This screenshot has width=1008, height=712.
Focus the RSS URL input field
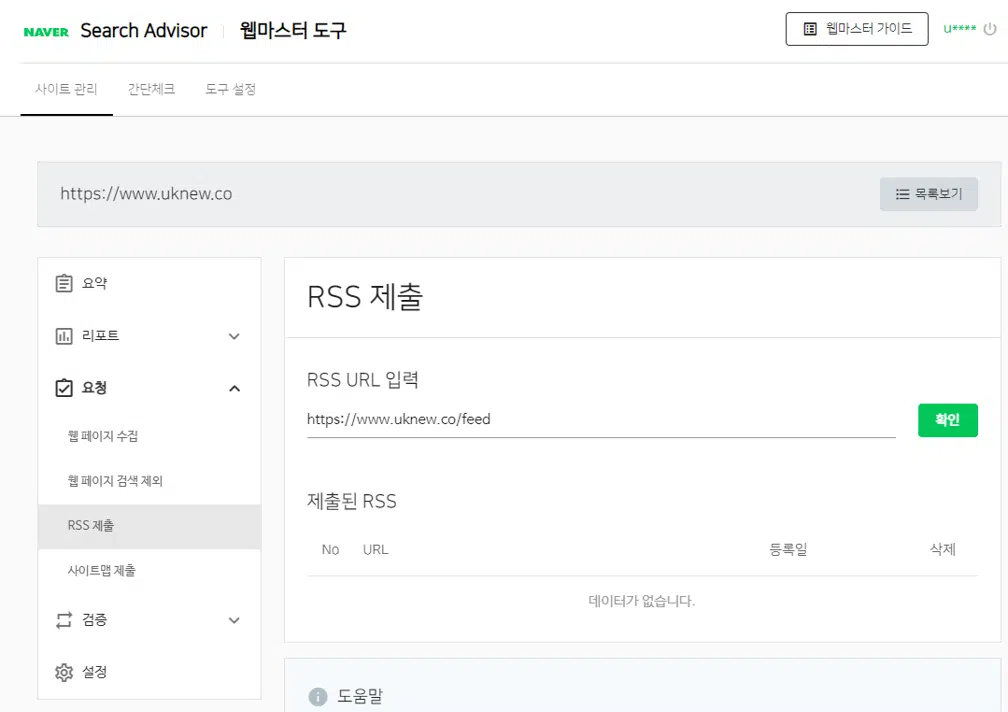(x=601, y=420)
